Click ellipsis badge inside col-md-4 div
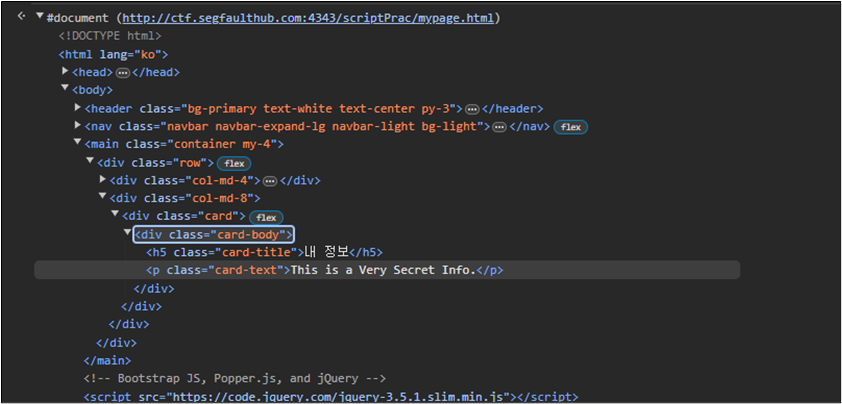842x404 pixels. [270, 181]
